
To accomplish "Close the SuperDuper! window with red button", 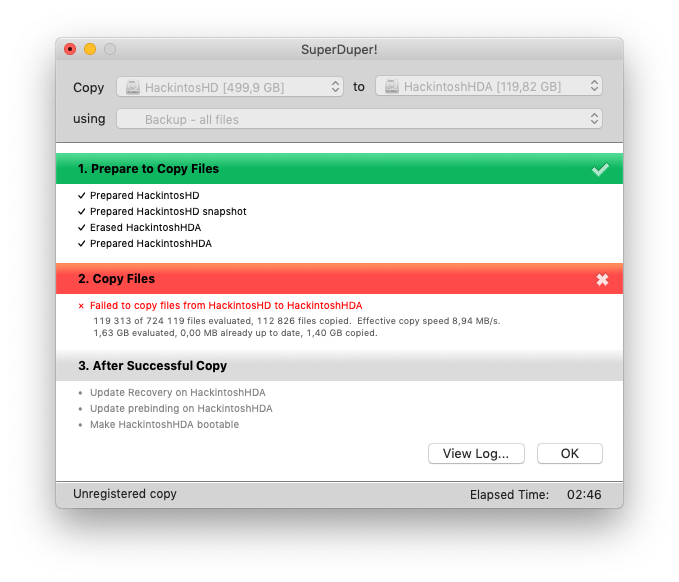I will pyautogui.click(x=70, y=49).
